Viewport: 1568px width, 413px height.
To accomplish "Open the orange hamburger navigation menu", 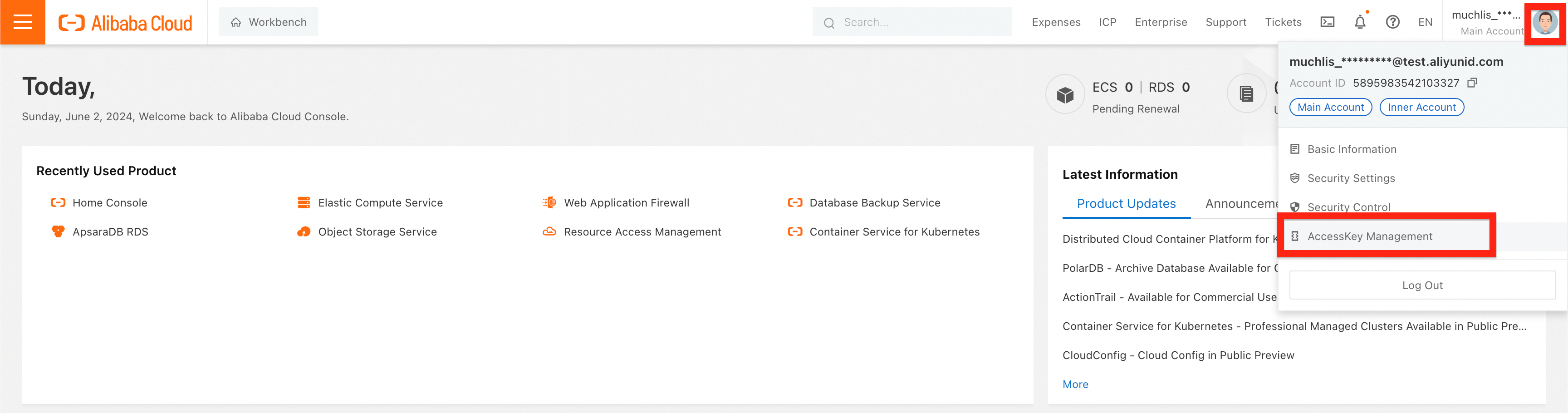I will click(x=23, y=22).
